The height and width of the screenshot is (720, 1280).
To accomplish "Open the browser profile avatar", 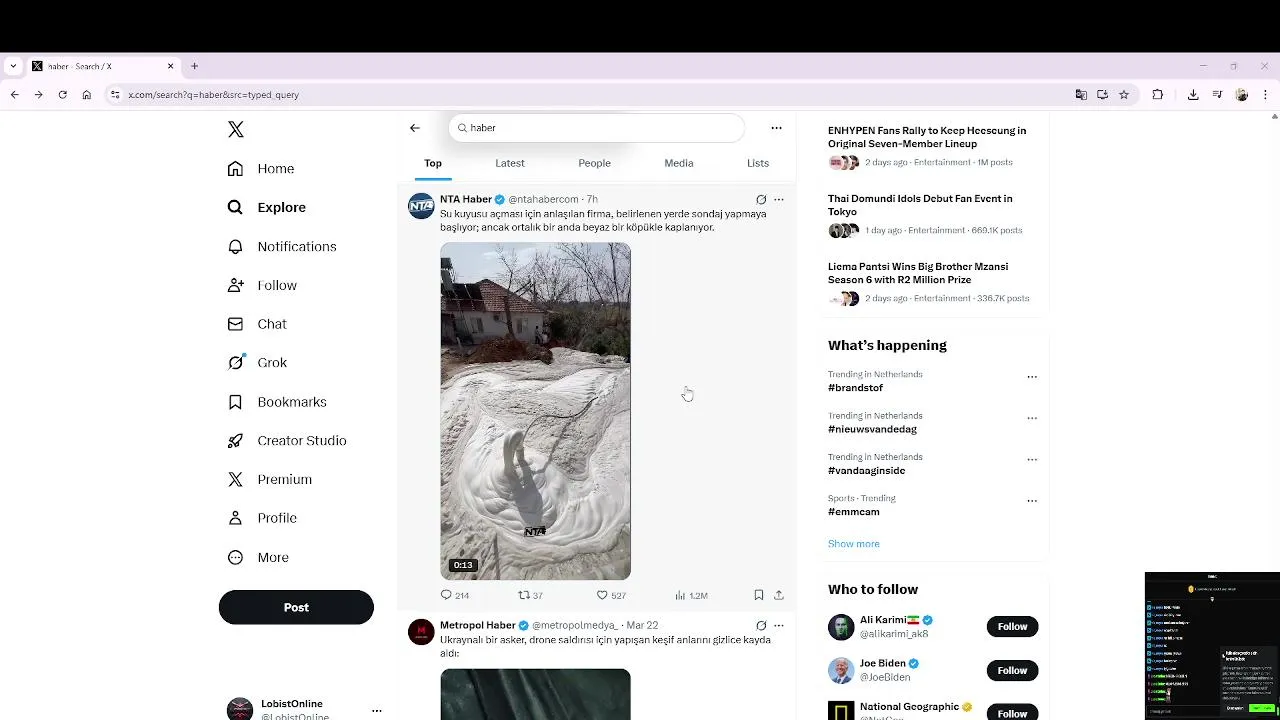I will (1242, 95).
